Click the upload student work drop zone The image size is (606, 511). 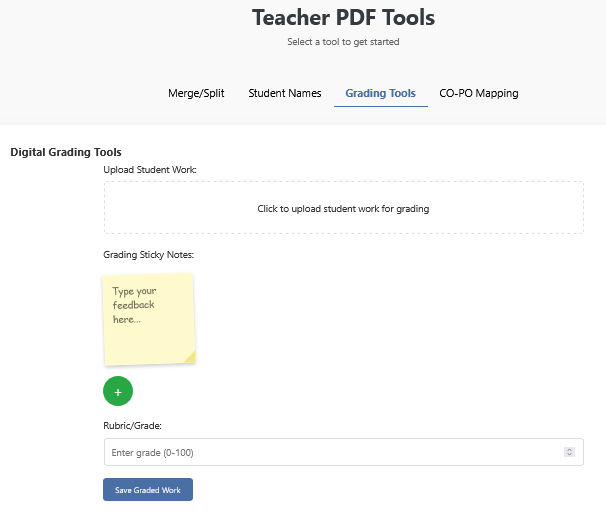point(343,208)
